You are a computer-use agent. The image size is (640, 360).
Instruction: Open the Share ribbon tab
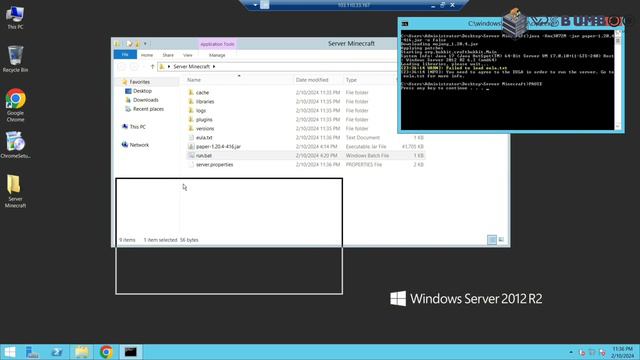[x=168, y=55]
